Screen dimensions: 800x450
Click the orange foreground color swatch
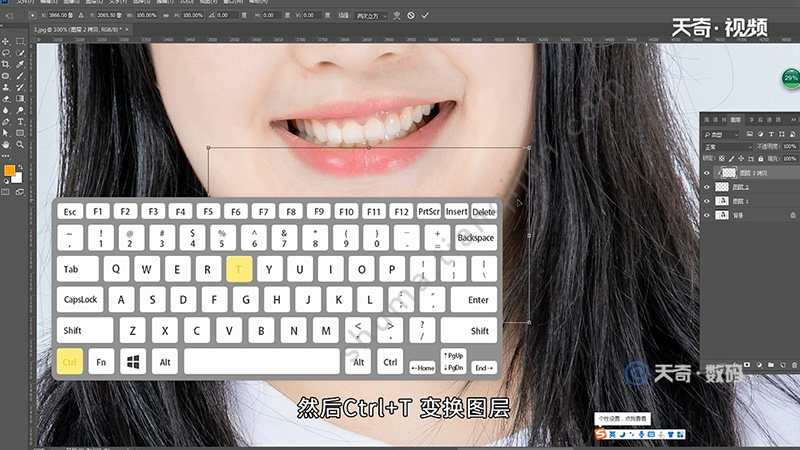(10, 171)
